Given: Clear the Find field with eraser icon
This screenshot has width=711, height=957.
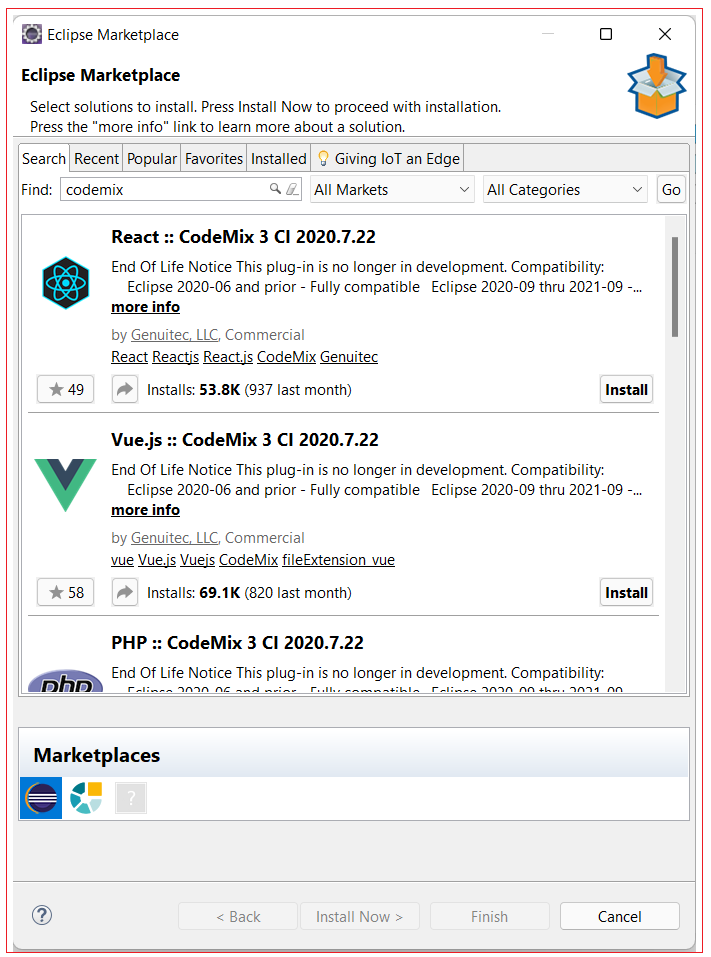Looking at the screenshot, I should (x=292, y=189).
